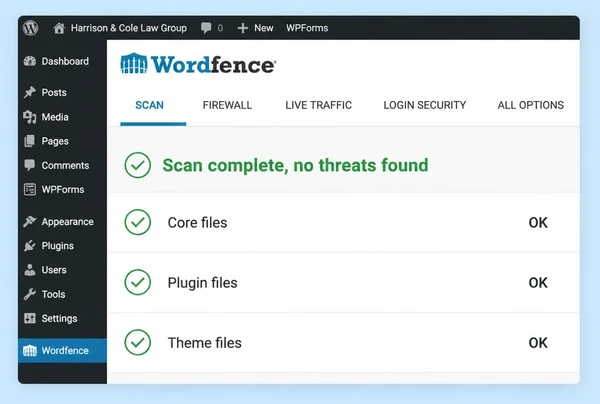
Task: Click the Plugins plug icon
Action: point(30,246)
